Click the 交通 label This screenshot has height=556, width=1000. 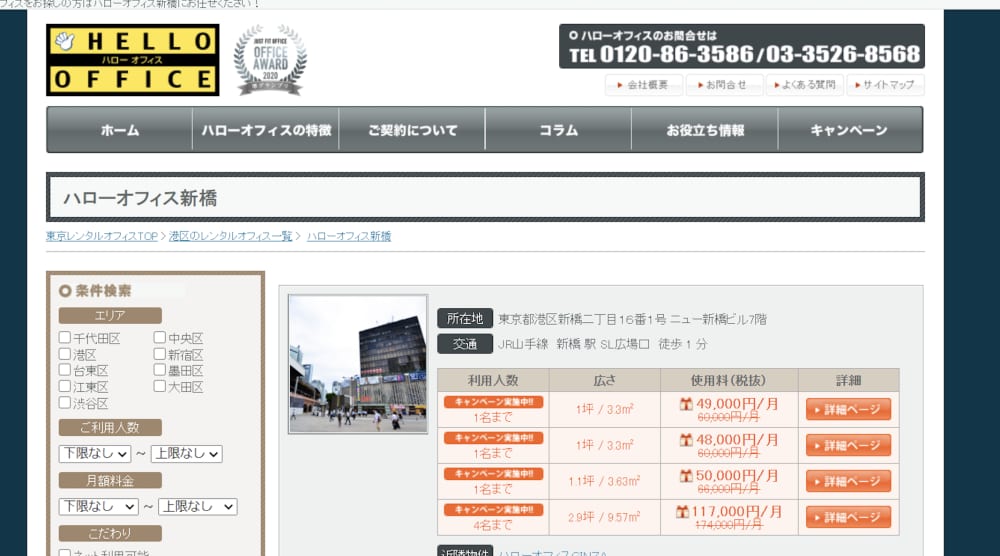465,344
